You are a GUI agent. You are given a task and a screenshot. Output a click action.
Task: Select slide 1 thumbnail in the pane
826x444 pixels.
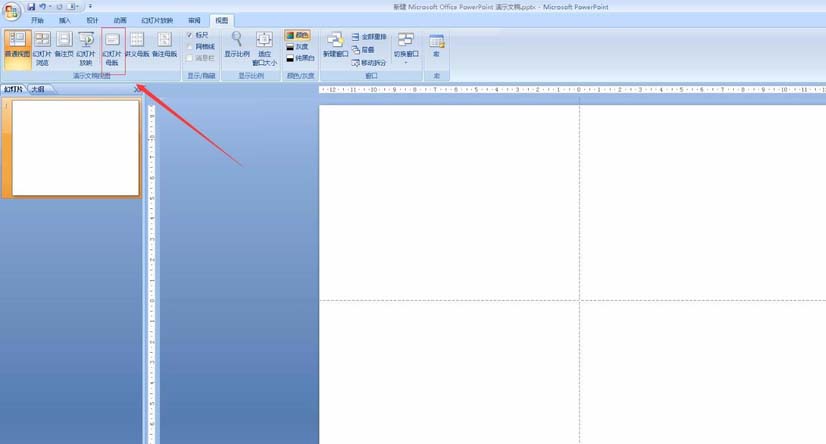(75, 148)
